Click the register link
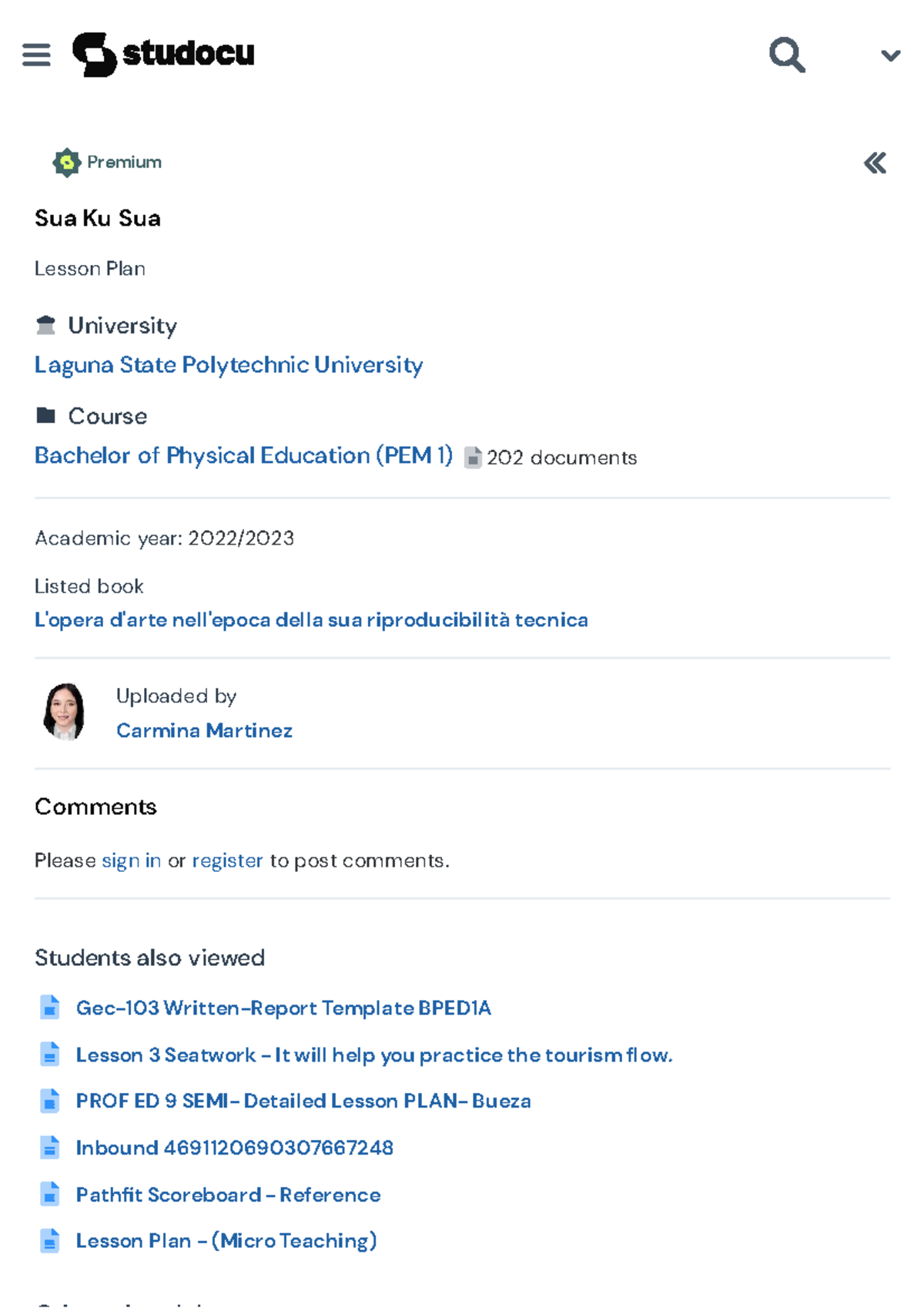The height and width of the screenshot is (1308, 924). 227,860
